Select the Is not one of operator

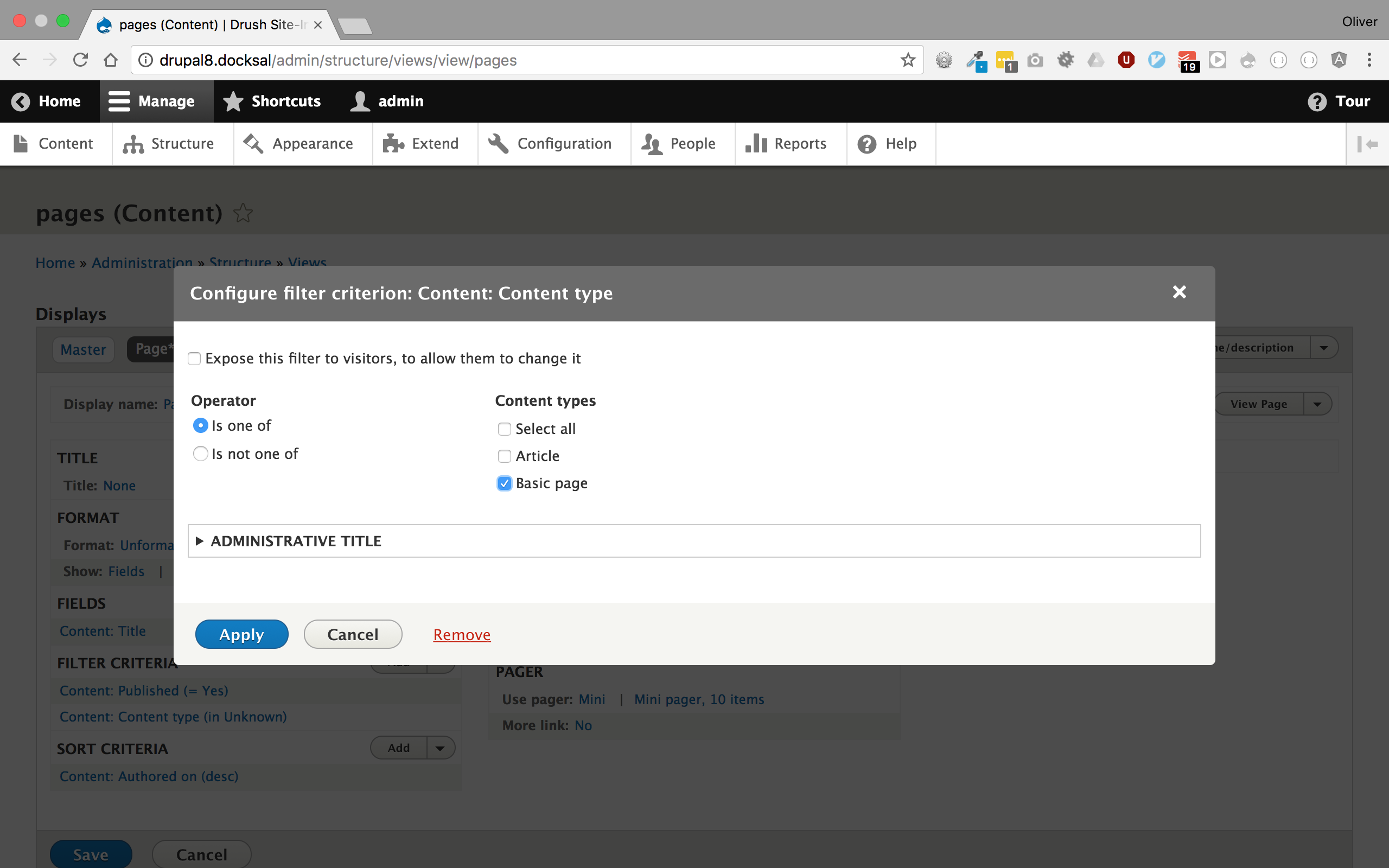(x=200, y=454)
